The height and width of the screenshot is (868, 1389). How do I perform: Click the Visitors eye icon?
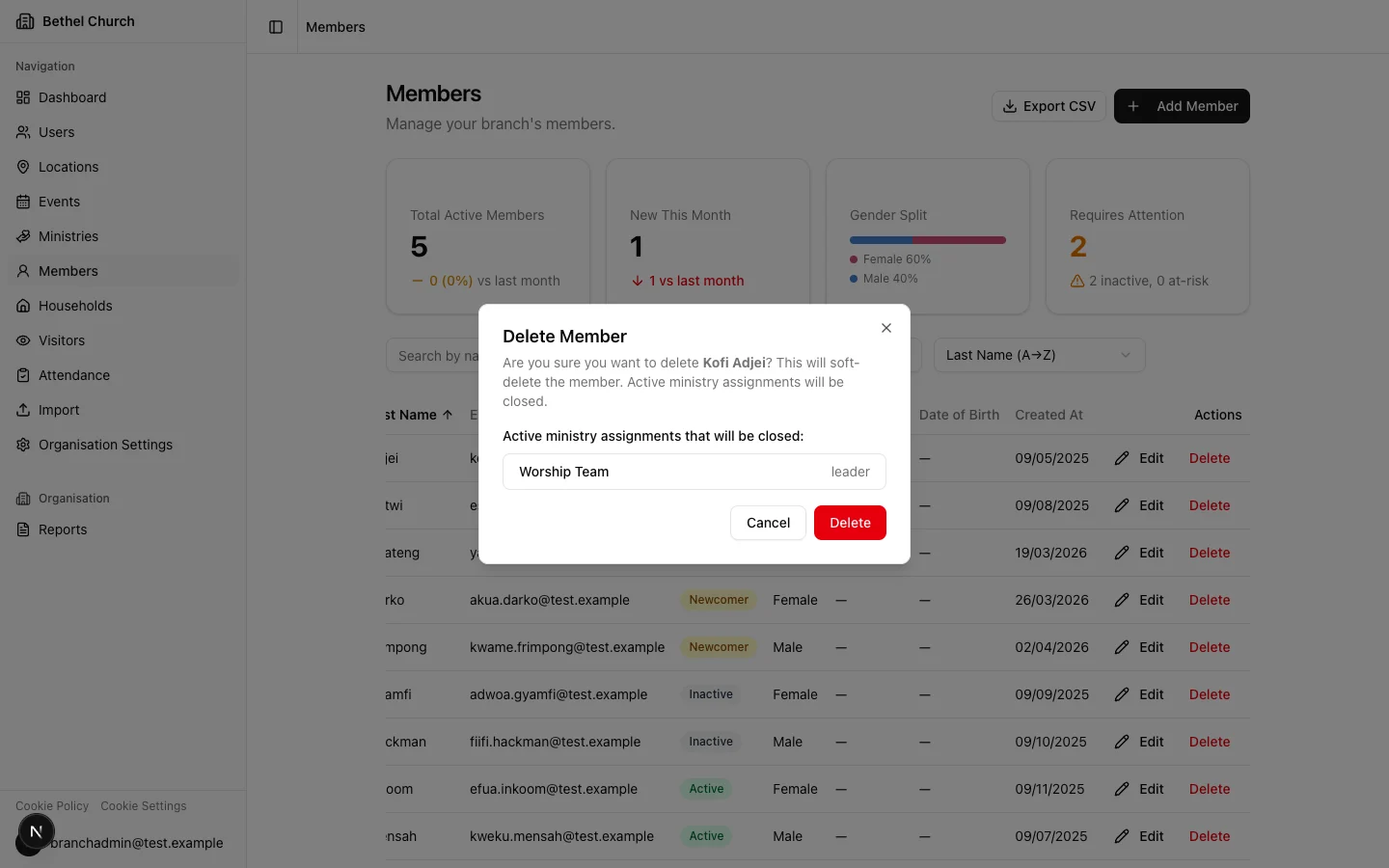point(23,340)
